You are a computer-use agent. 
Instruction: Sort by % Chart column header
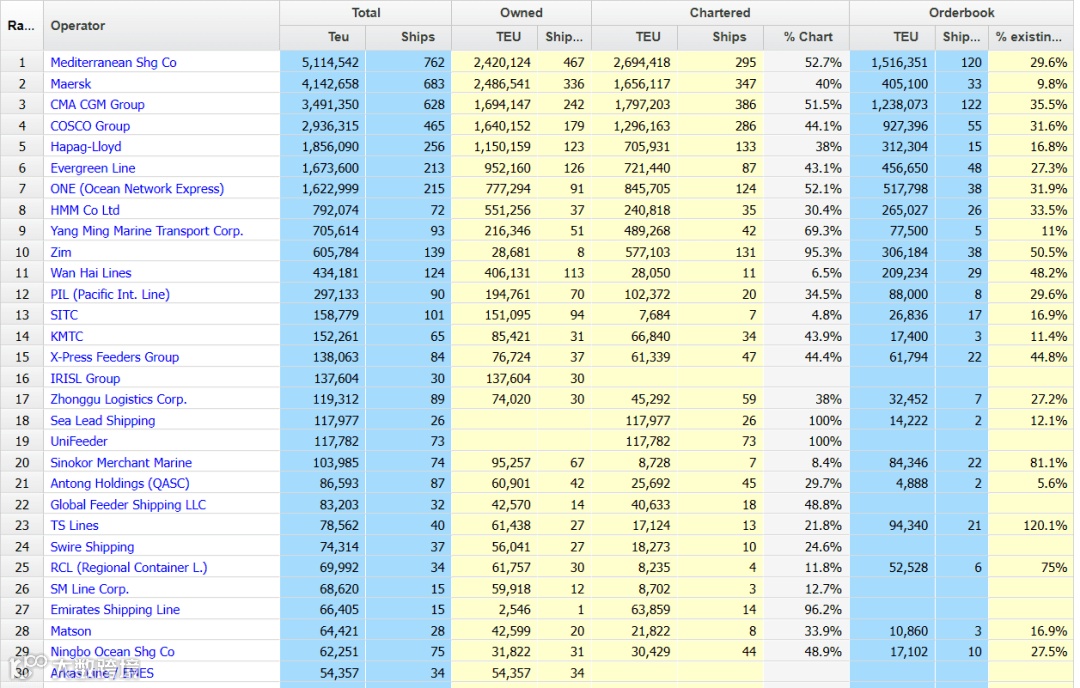[x=807, y=37]
